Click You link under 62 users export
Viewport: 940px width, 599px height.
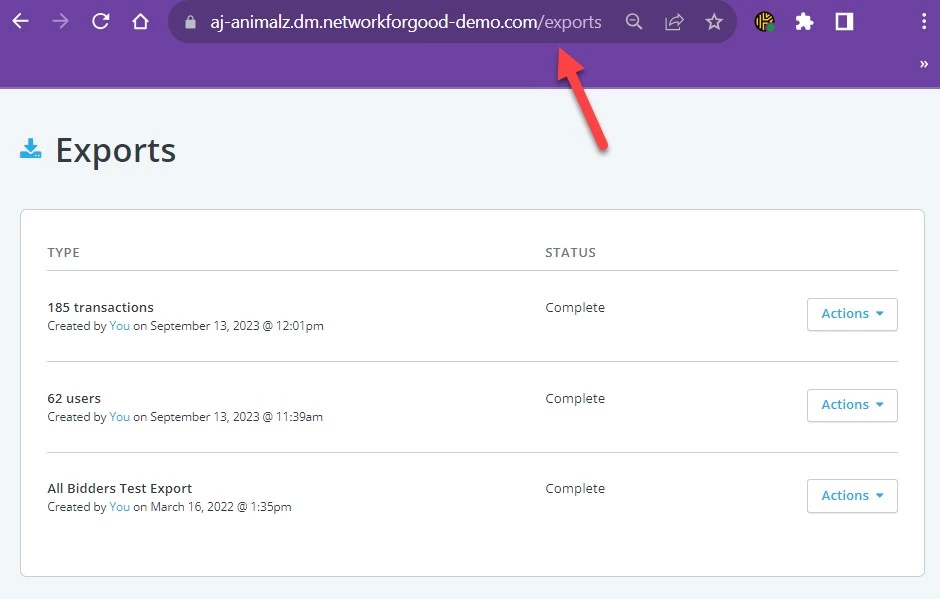coord(119,416)
